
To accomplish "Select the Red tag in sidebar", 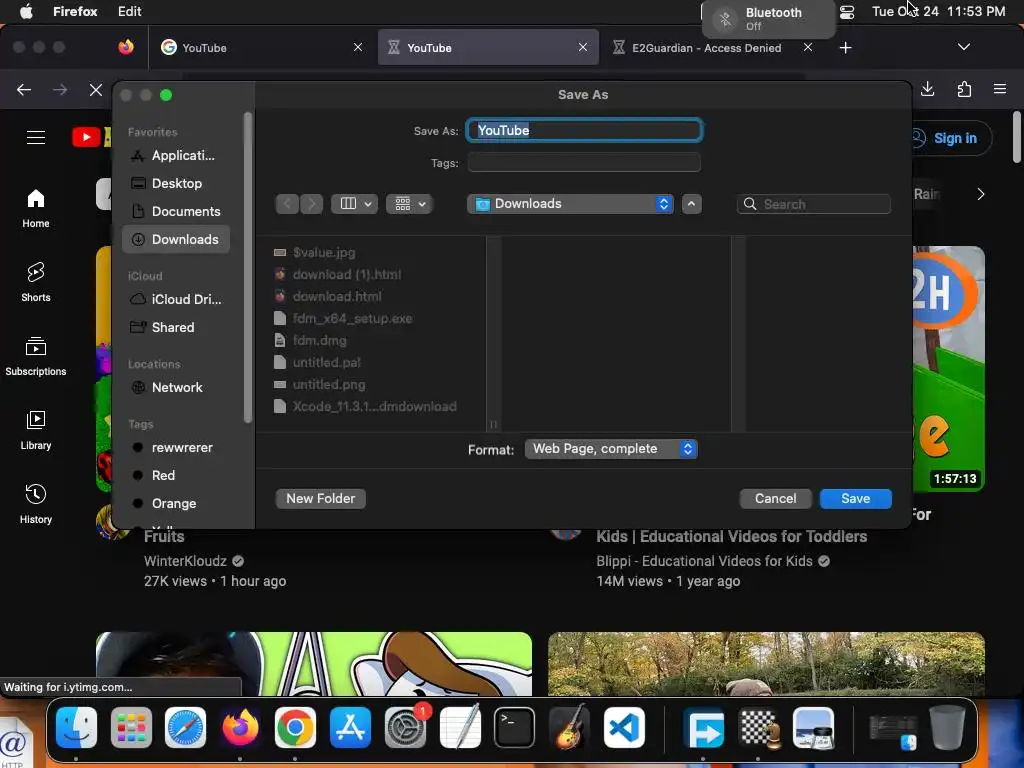I will coord(176,475).
